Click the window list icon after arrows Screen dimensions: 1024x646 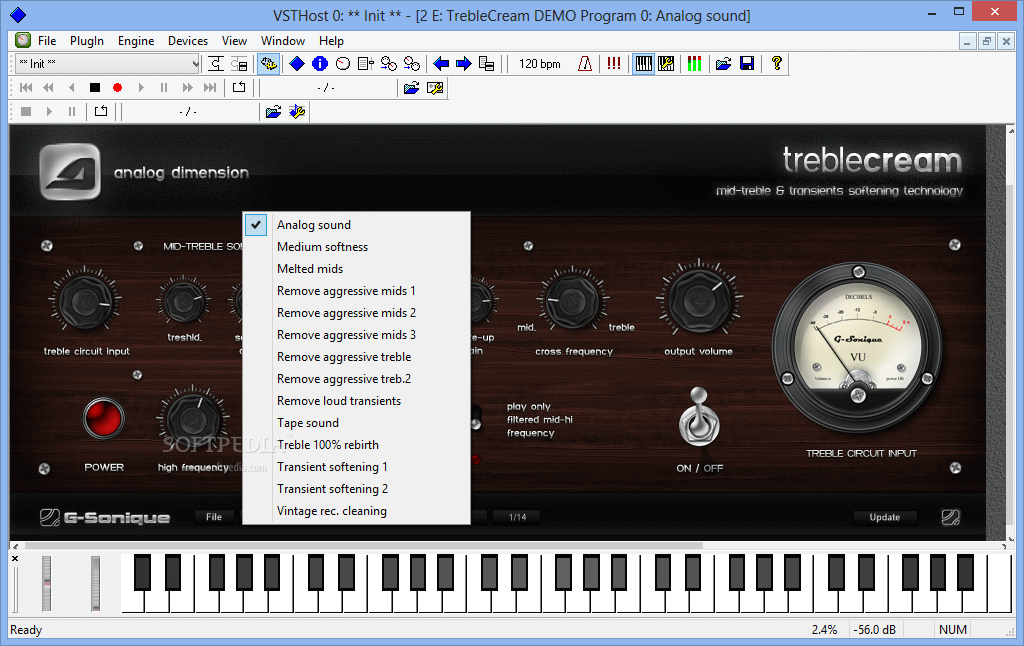tap(487, 63)
